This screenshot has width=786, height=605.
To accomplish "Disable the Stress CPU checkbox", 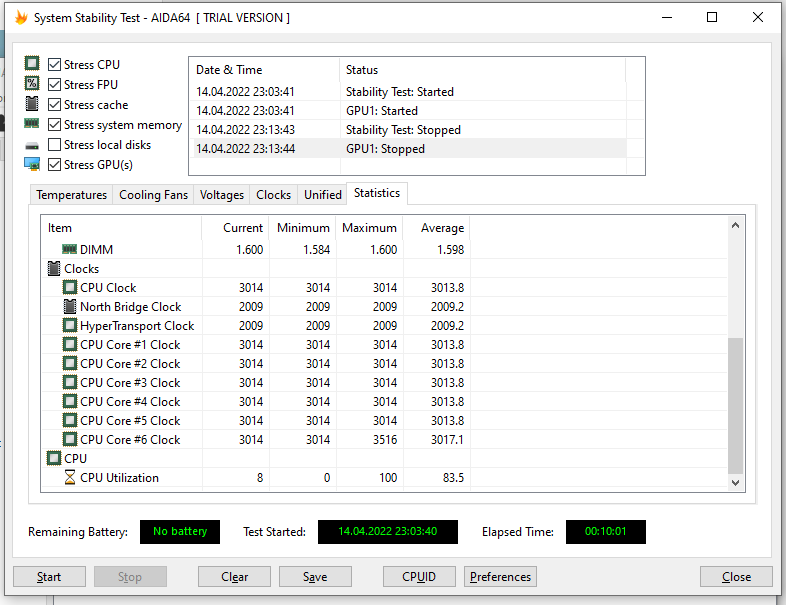I will tap(54, 65).
